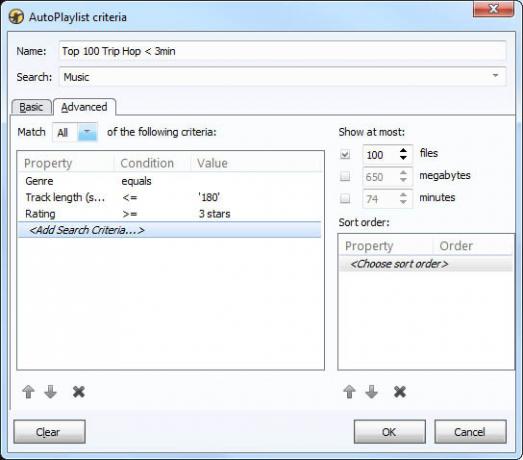This screenshot has height=460, width=523.
Task: Toggle the files limit checkbox
Action: (x=345, y=154)
